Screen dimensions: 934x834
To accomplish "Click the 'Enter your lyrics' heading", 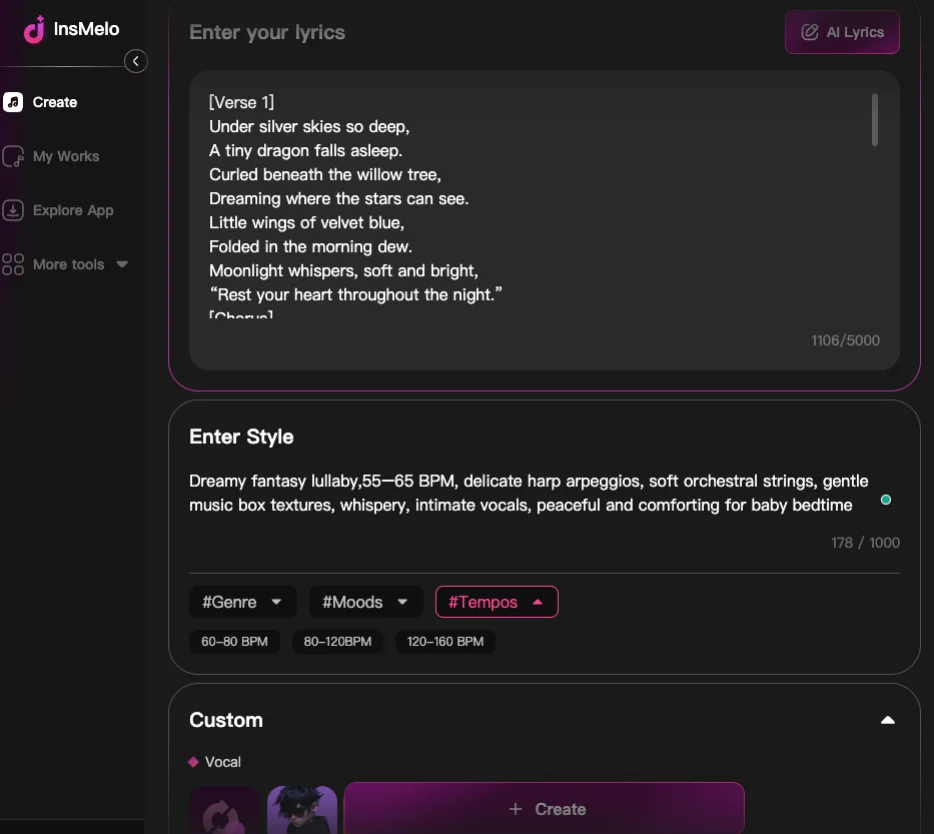I will pyautogui.click(x=267, y=32).
